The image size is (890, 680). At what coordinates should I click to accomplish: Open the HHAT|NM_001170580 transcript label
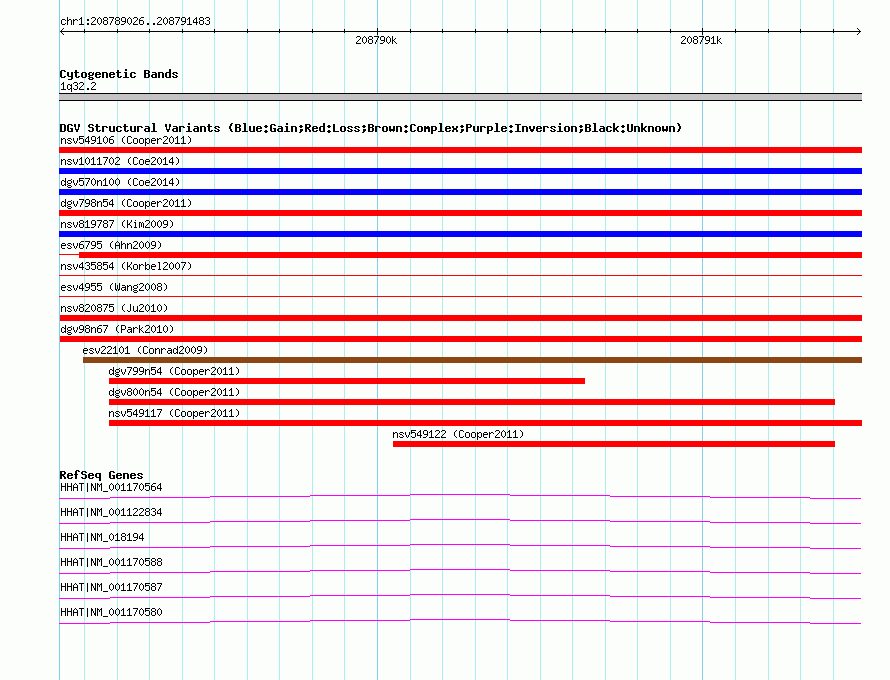pyautogui.click(x=111, y=612)
